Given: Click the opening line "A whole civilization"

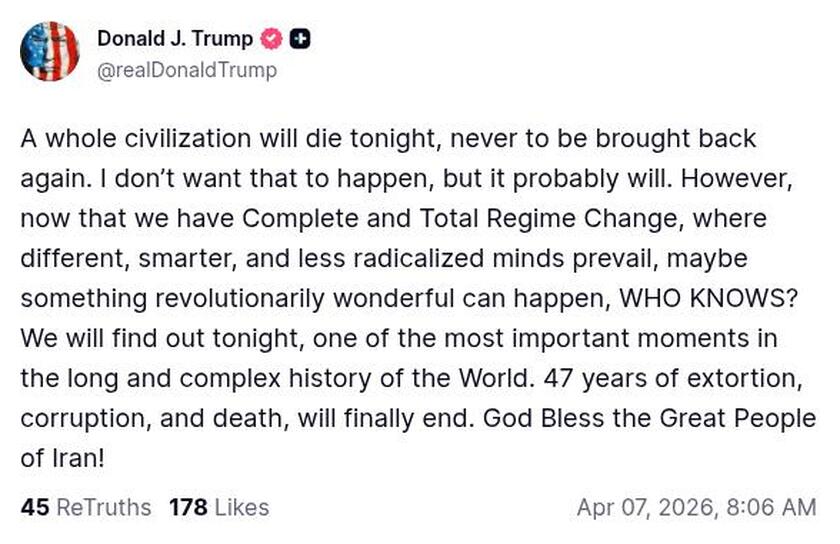Looking at the screenshot, I should (x=122, y=138).
